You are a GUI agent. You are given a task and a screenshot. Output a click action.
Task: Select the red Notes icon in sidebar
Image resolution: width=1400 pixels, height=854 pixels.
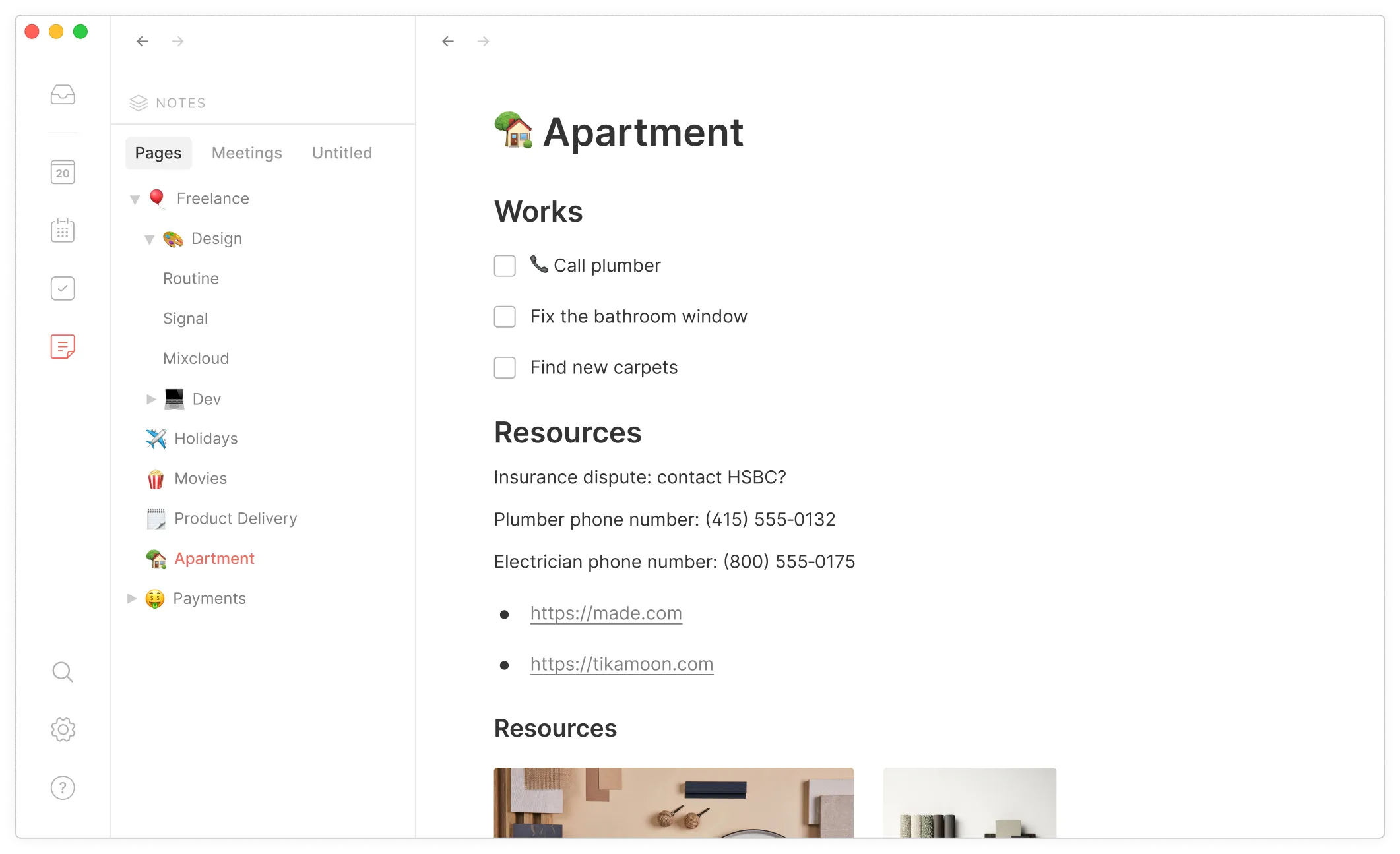[63, 346]
